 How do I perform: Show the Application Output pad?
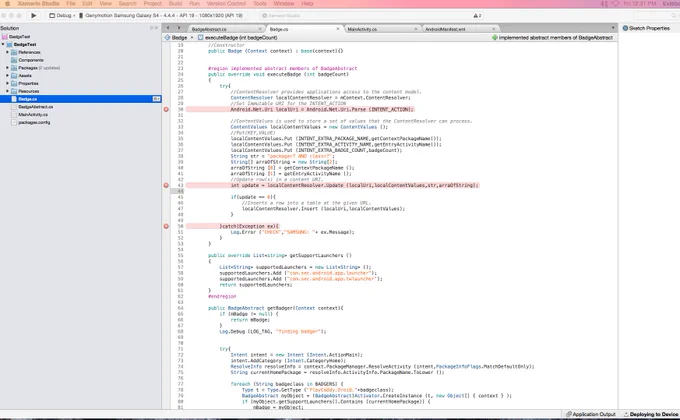coord(591,414)
